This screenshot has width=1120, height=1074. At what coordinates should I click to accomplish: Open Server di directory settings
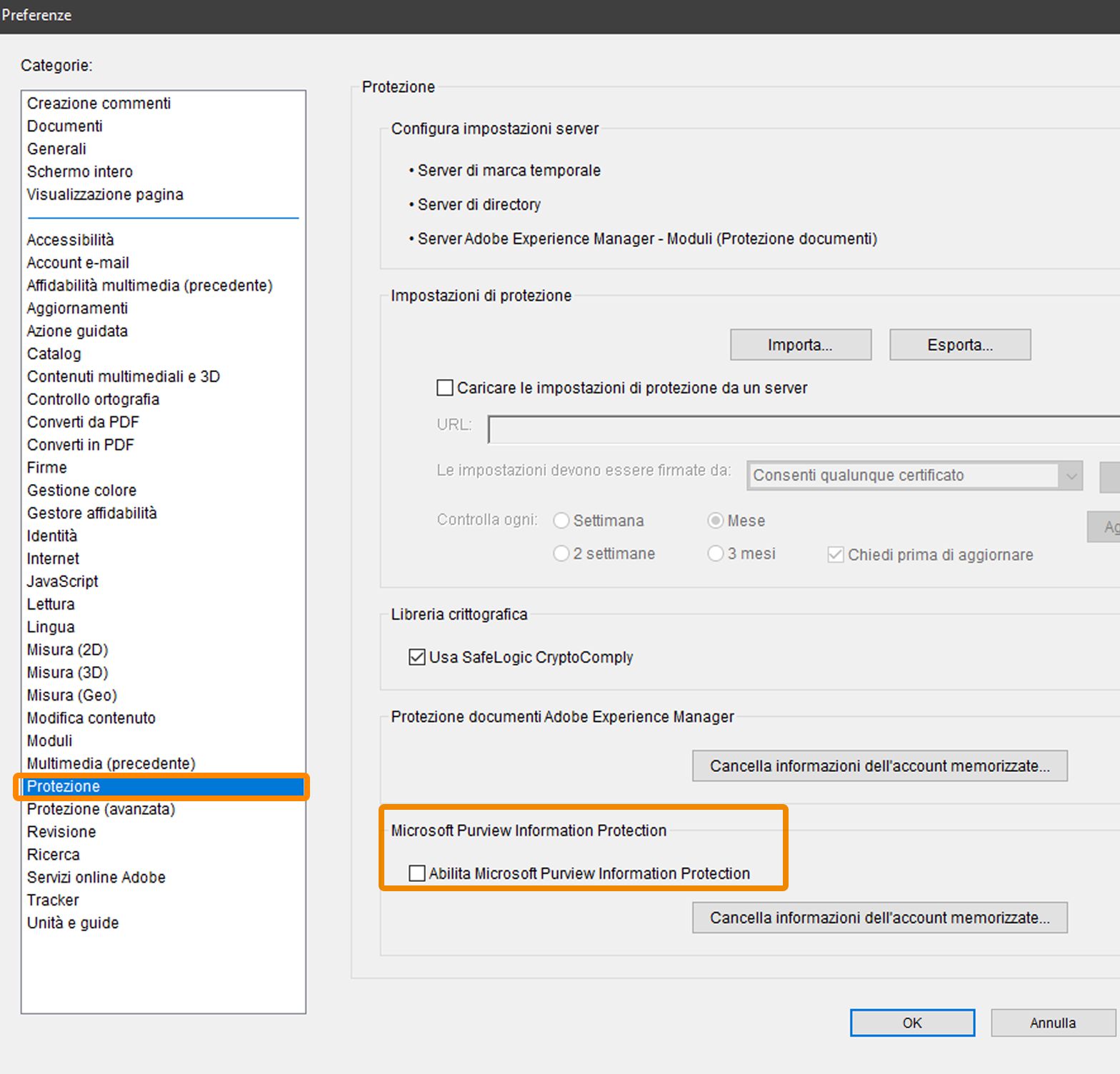tap(479, 205)
